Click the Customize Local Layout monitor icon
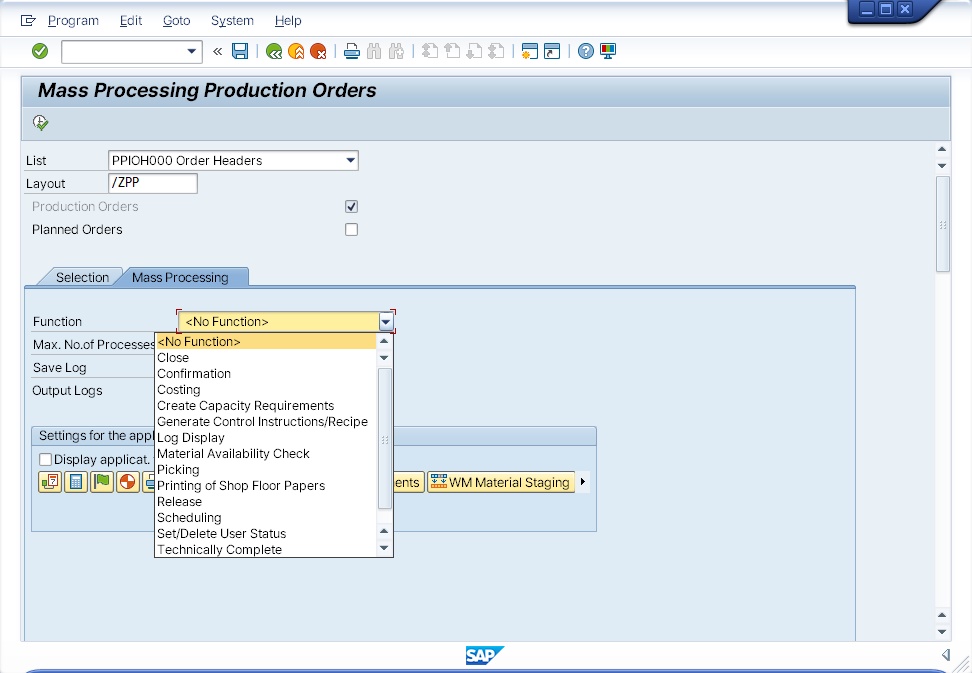The image size is (972, 673). 608,51
